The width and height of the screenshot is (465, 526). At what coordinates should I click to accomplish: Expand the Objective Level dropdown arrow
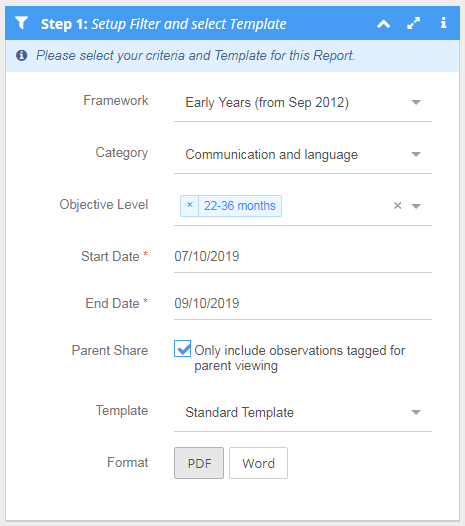click(x=416, y=206)
